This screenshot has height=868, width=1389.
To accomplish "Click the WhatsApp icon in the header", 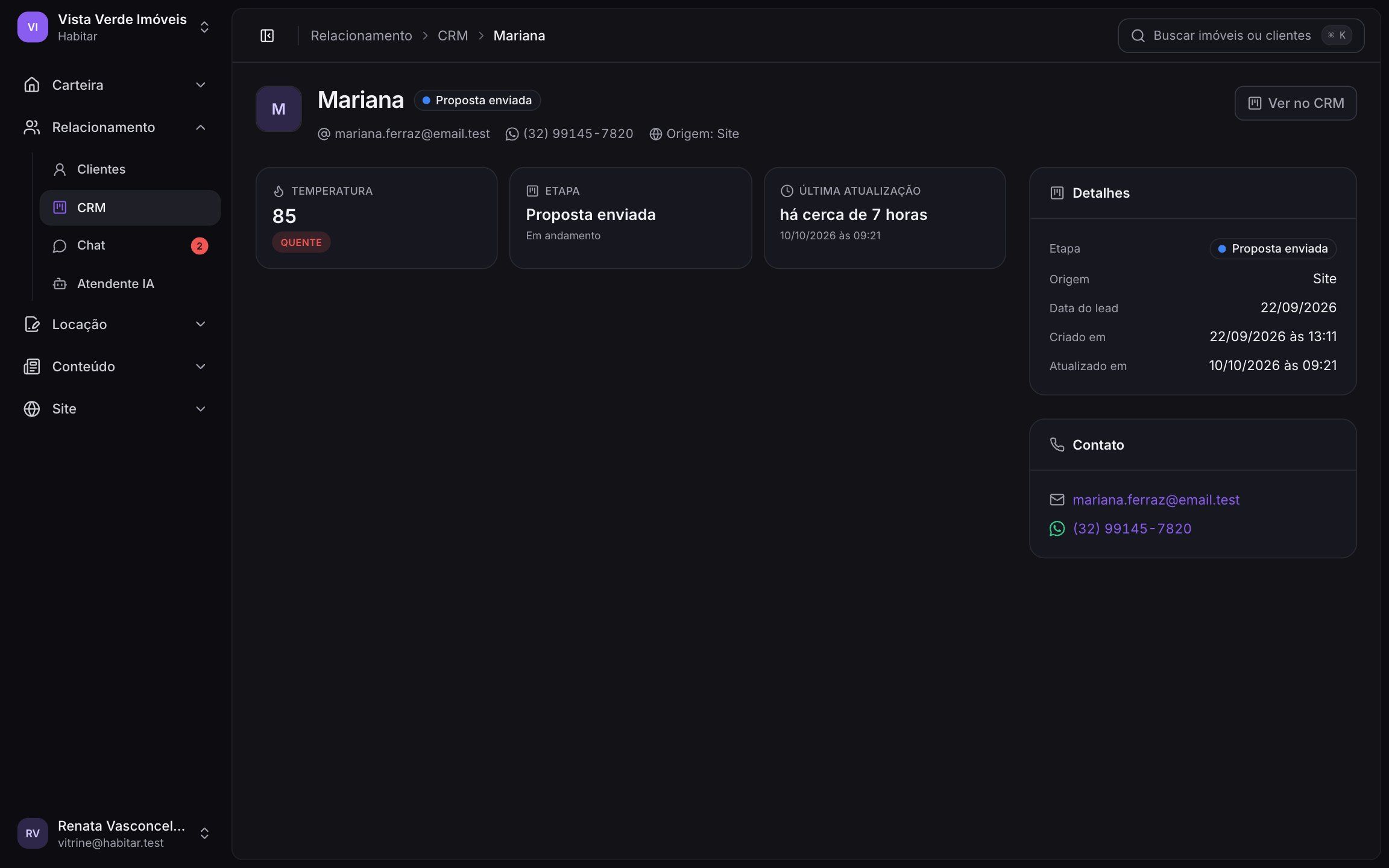I will (512, 134).
